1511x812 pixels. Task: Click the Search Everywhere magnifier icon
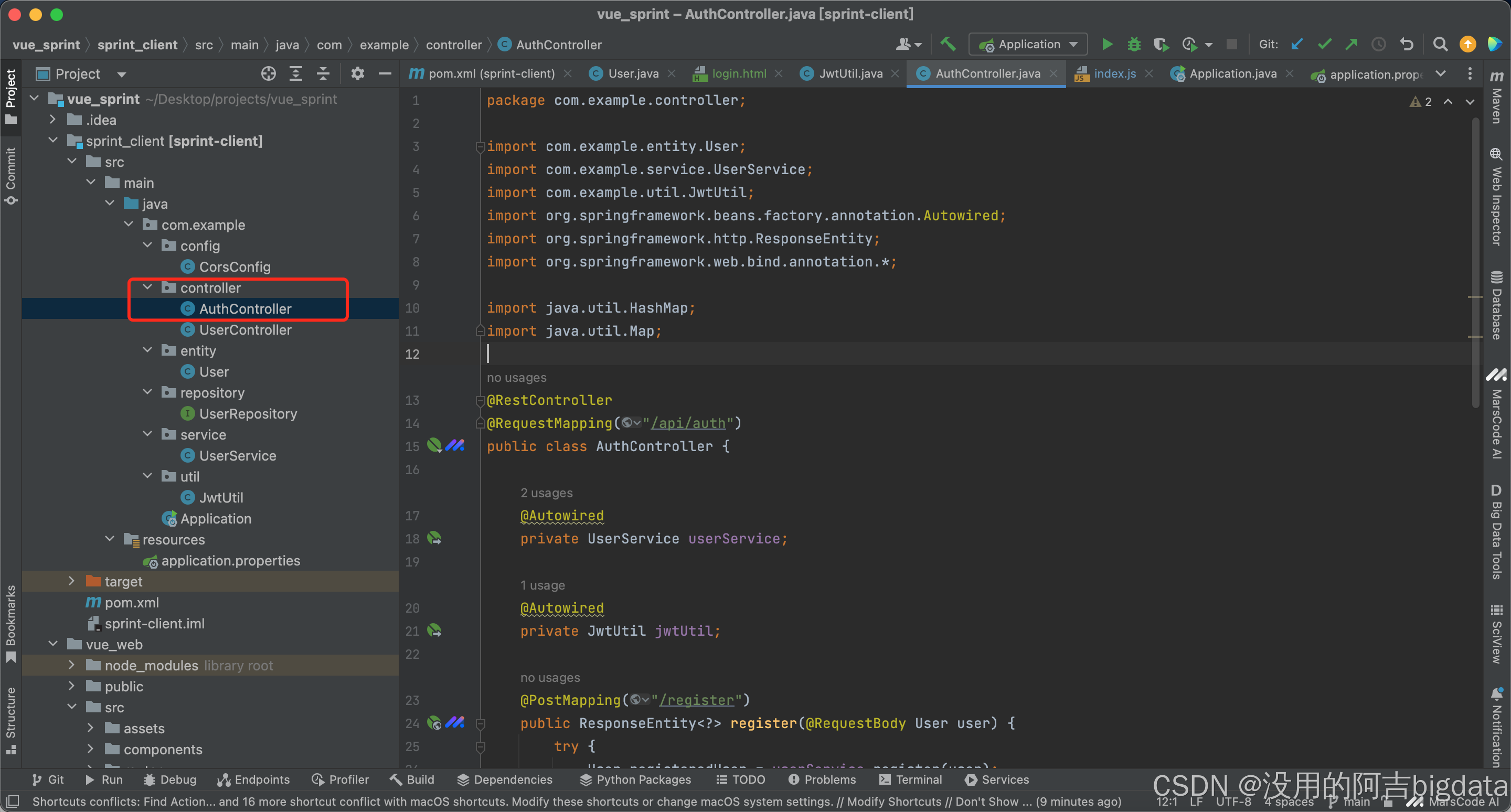pos(1440,45)
